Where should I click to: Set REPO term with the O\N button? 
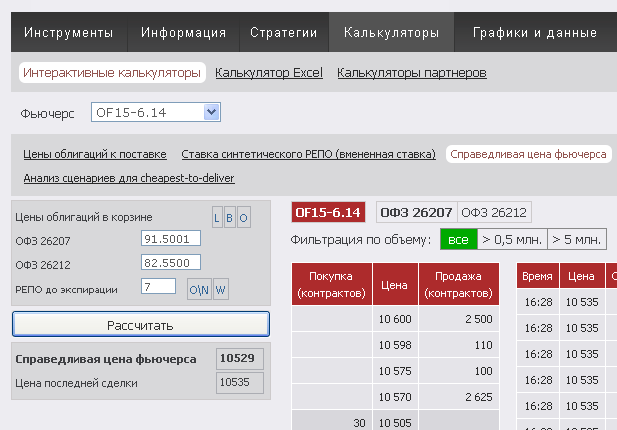tap(199, 290)
